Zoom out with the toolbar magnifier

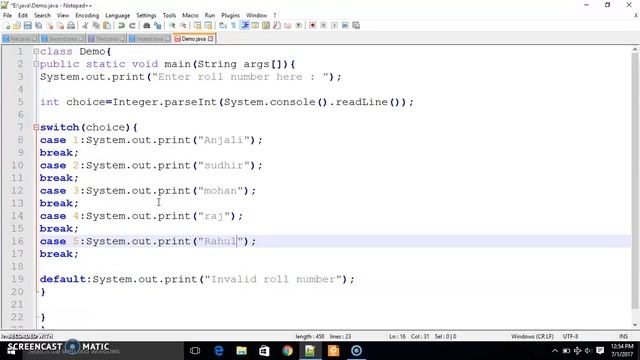point(183,25)
